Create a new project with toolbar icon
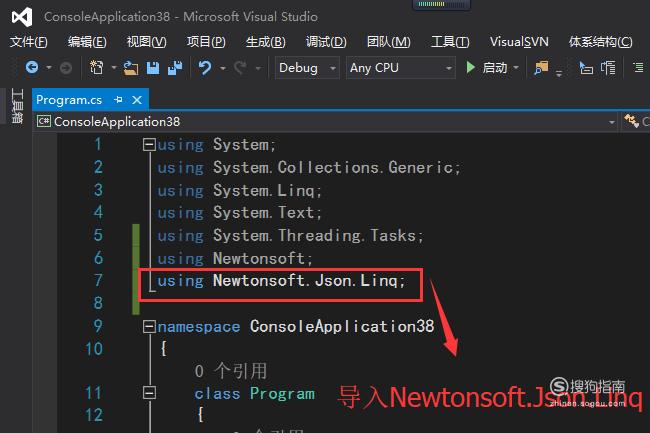Screen dimensions: 650x433 coord(97,67)
